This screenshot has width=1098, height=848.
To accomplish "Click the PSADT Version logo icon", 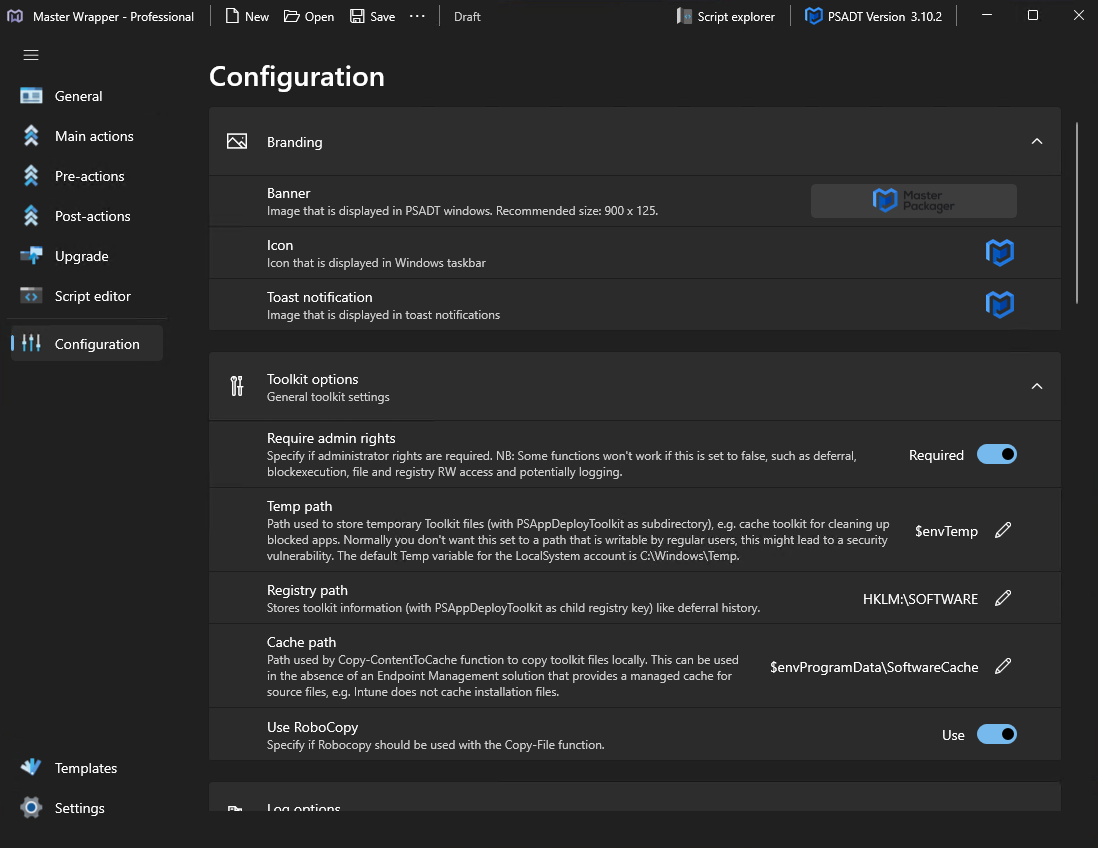I will tap(813, 16).
